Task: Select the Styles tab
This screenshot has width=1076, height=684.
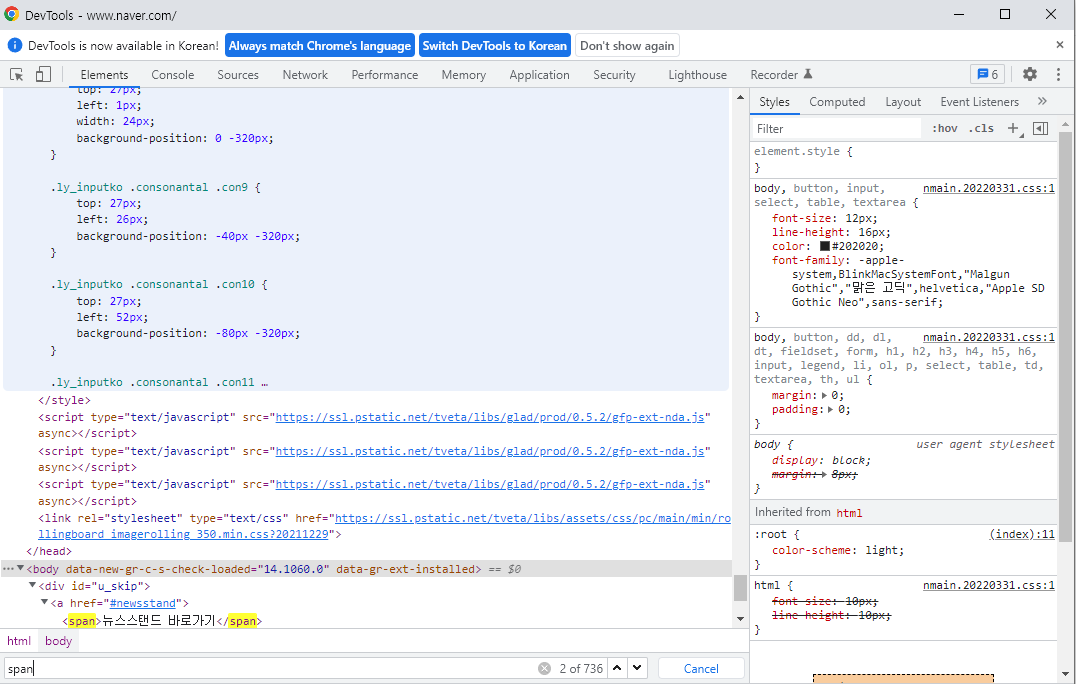Action: 774,102
